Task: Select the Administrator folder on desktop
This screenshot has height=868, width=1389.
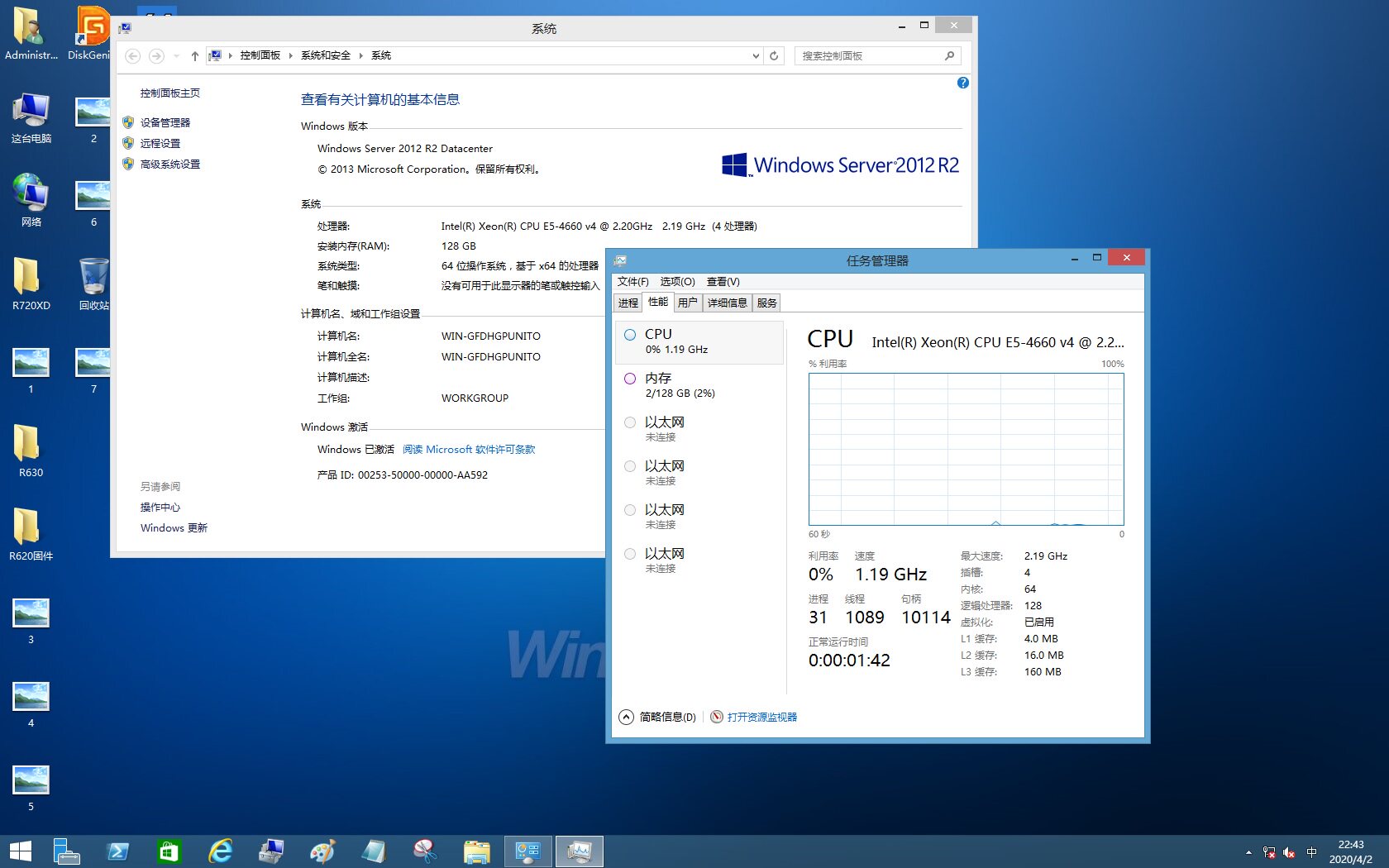Action: click(31, 33)
